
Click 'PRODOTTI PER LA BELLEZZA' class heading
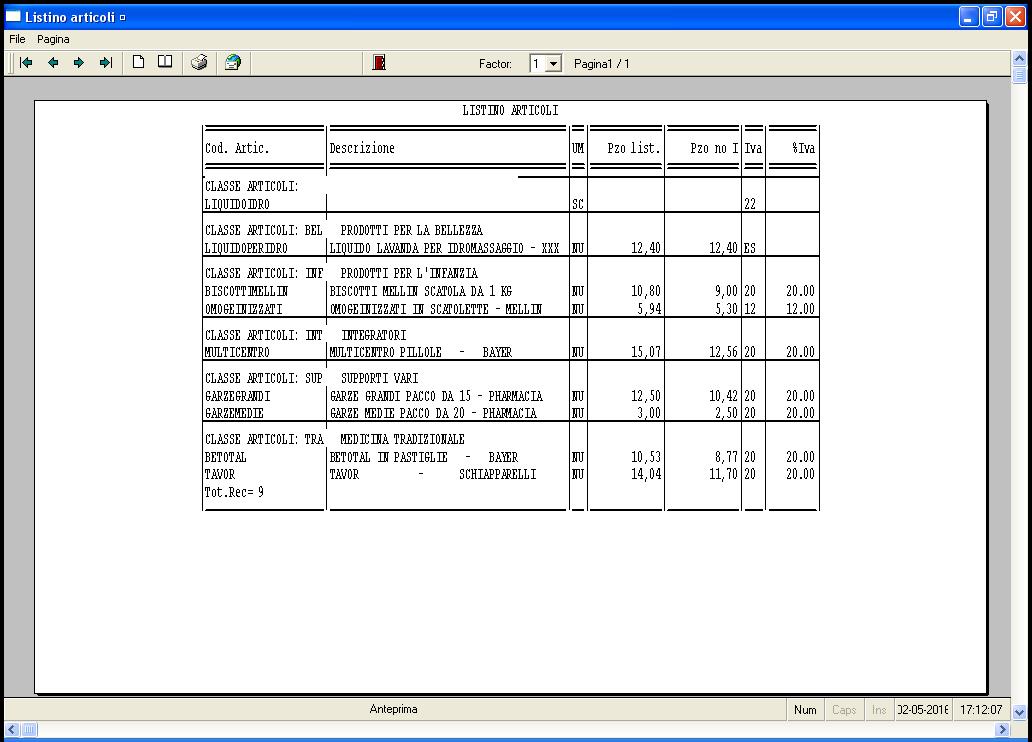(x=411, y=230)
